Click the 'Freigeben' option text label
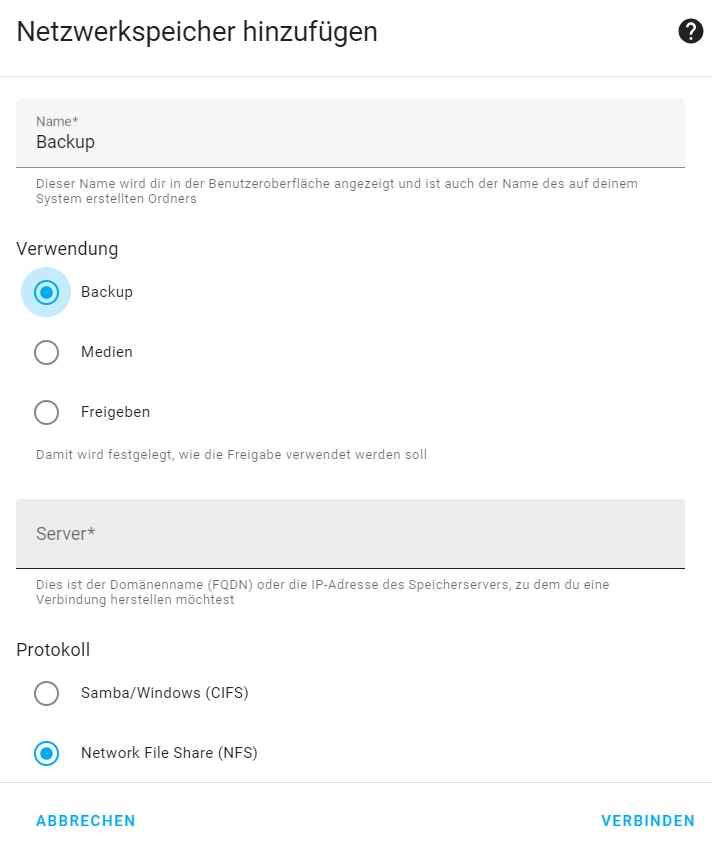Viewport: 712px width, 842px height. pyautogui.click(x=115, y=412)
